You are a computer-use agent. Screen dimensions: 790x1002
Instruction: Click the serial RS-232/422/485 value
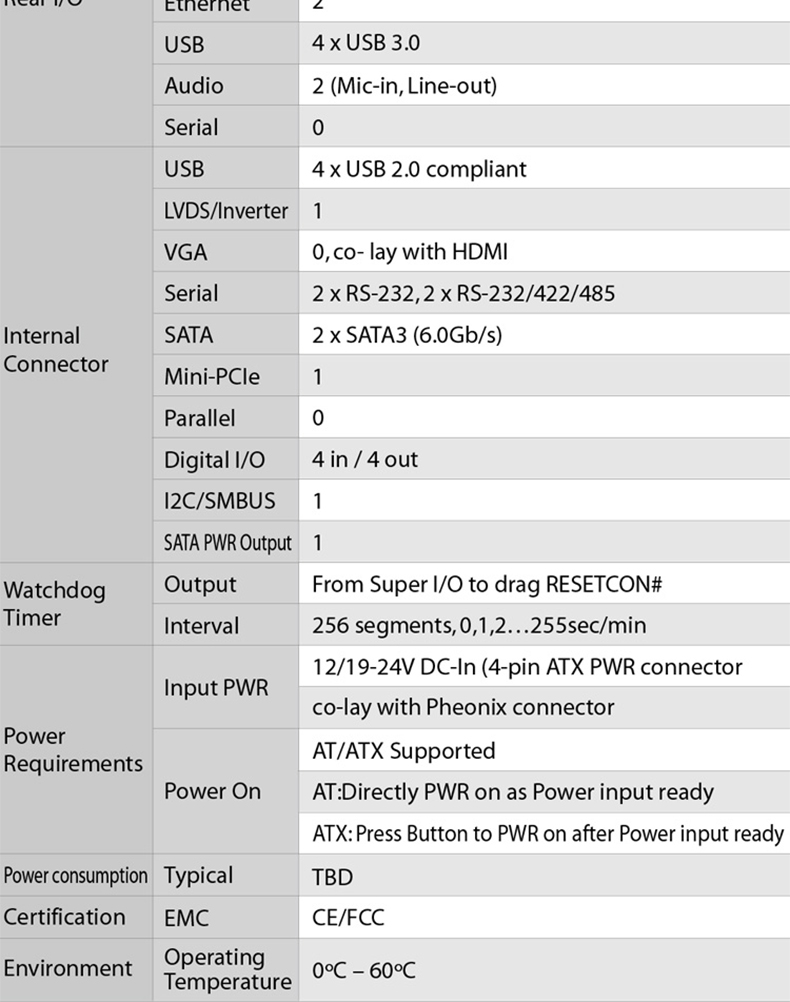coord(463,293)
